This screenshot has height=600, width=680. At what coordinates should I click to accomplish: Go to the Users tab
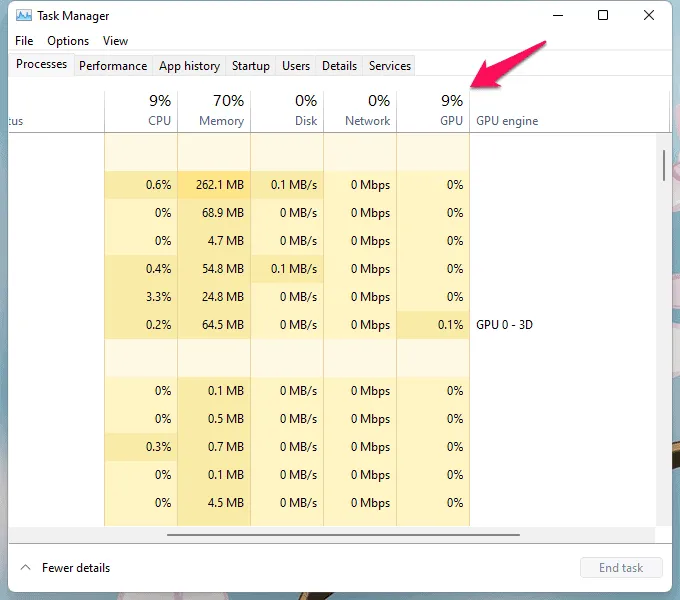(x=296, y=65)
